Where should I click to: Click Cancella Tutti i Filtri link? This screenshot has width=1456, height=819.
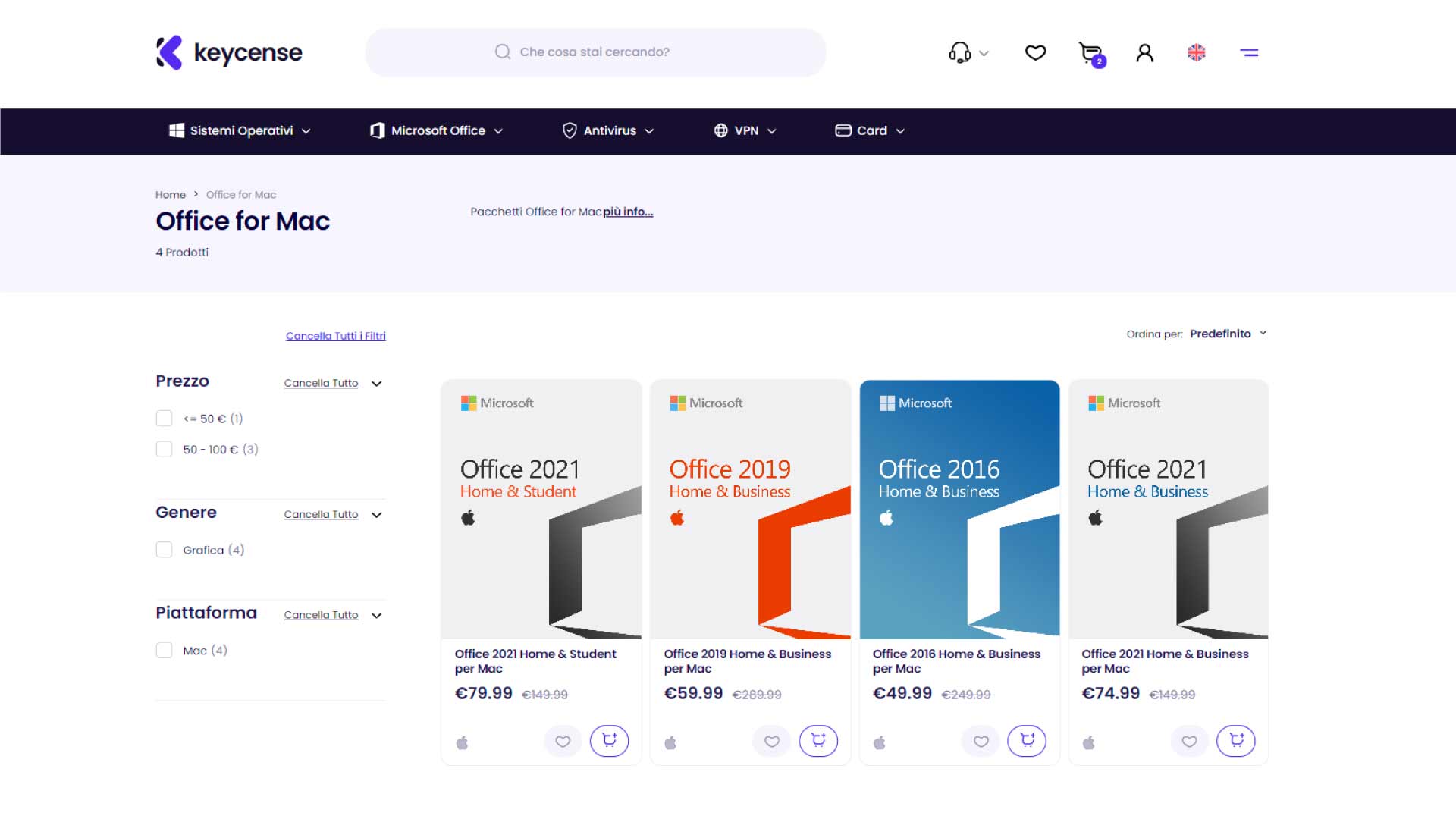coord(335,336)
